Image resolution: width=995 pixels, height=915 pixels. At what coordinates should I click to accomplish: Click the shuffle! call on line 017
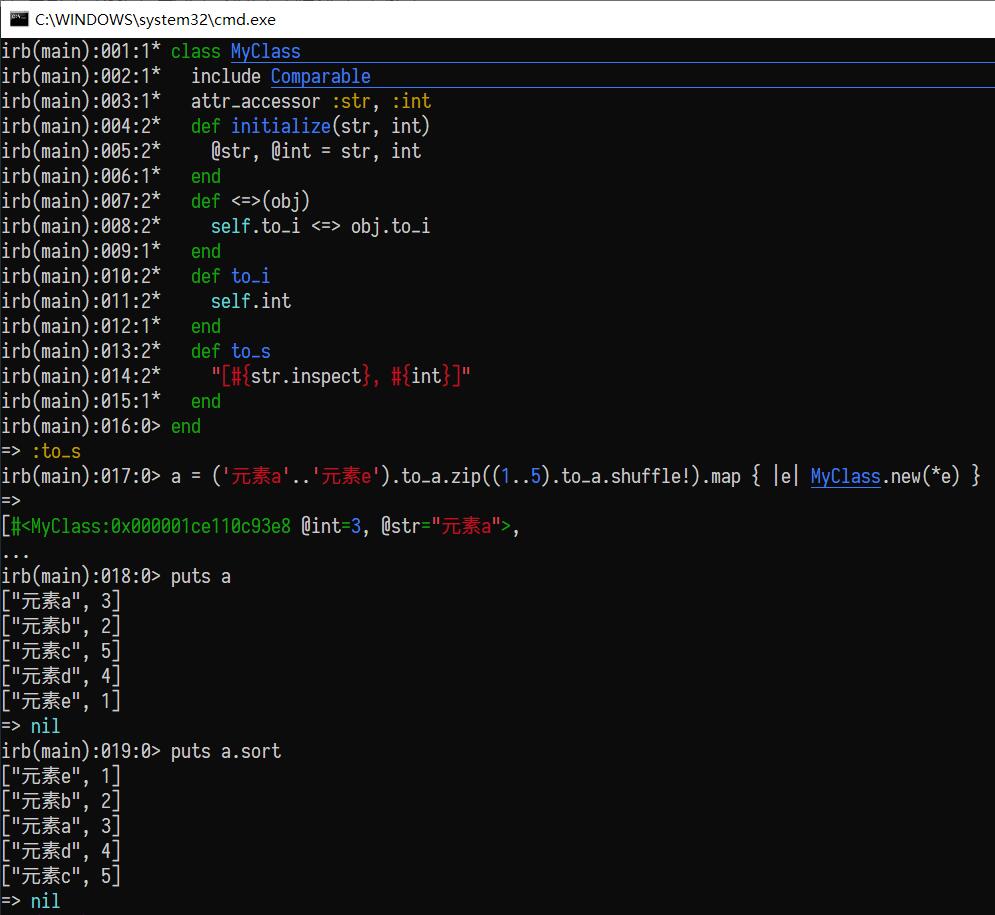650,477
